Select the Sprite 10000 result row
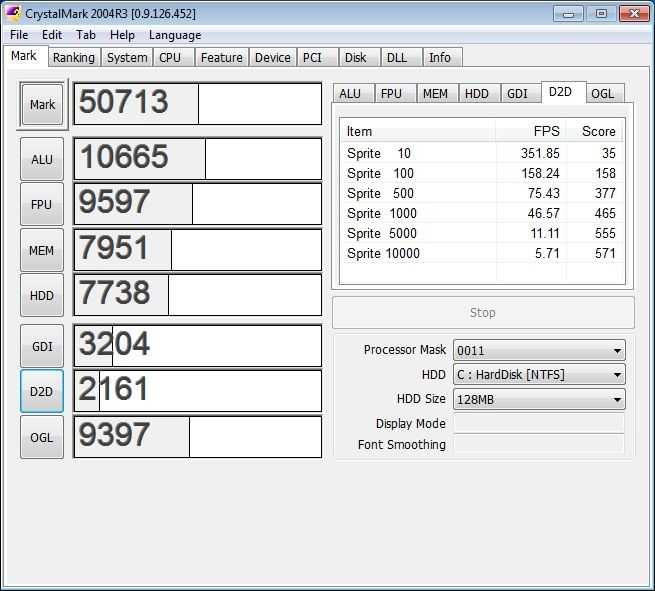 pyautogui.click(x=482, y=254)
